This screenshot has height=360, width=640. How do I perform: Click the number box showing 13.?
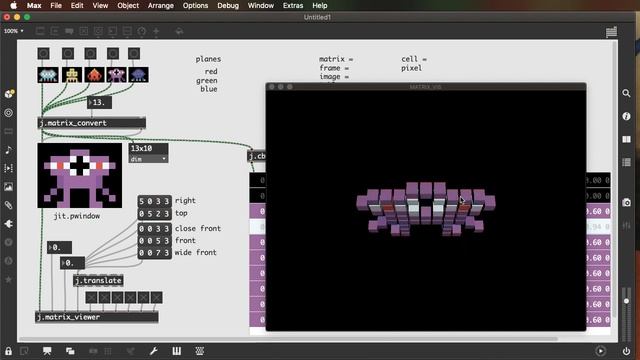99,102
